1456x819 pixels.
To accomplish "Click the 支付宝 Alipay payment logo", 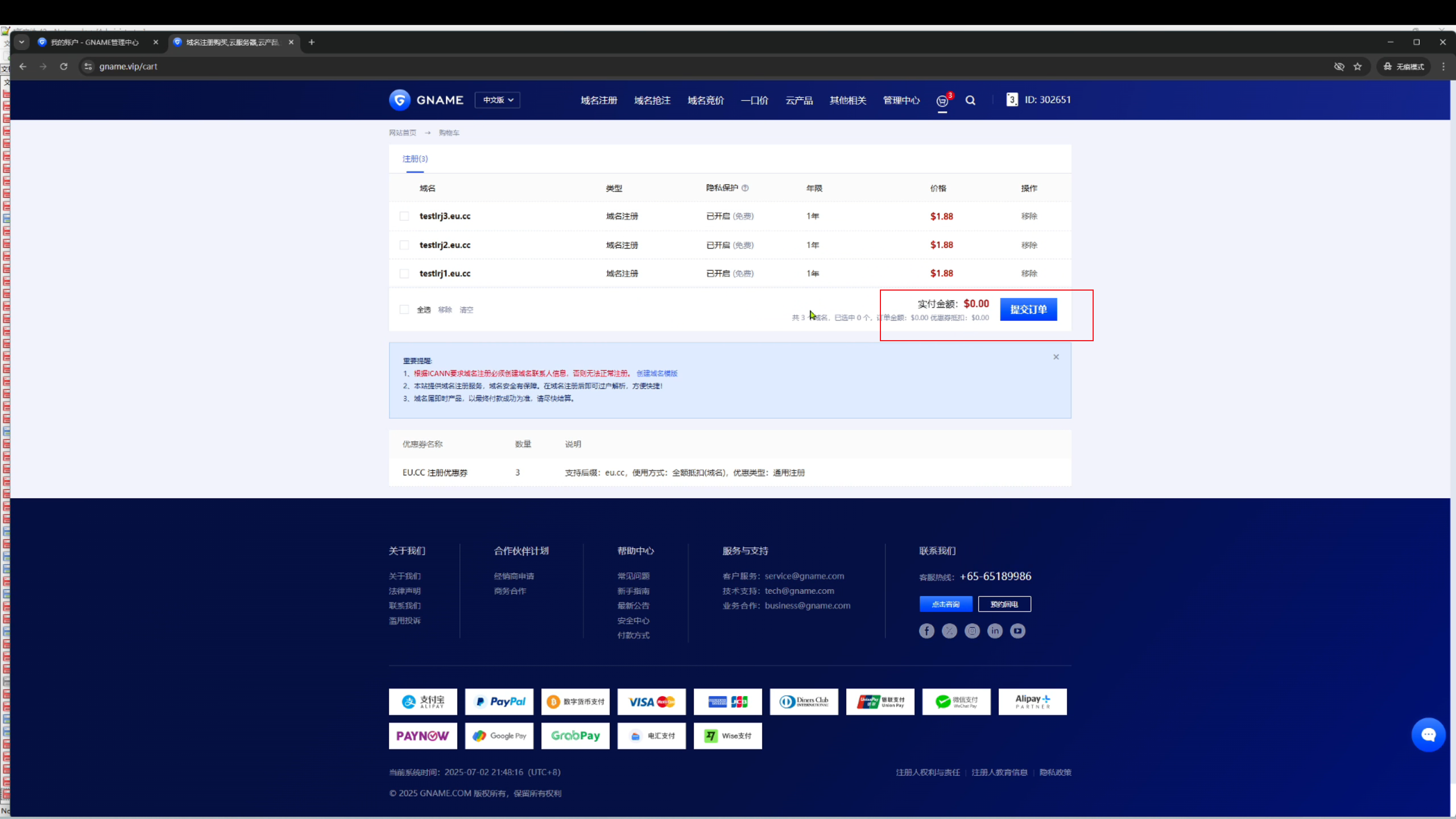I will tap(423, 702).
